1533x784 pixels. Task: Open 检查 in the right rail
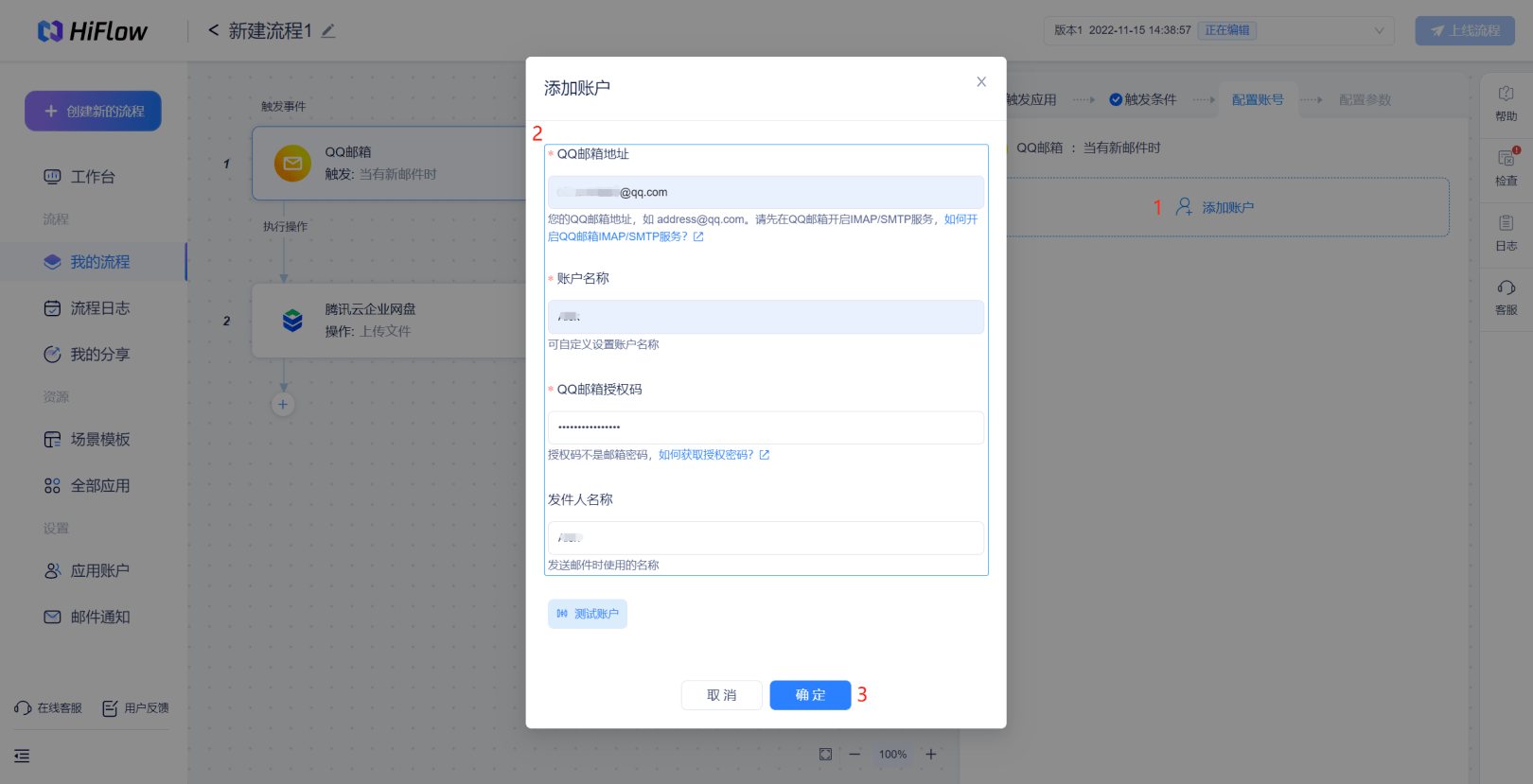tap(1507, 168)
